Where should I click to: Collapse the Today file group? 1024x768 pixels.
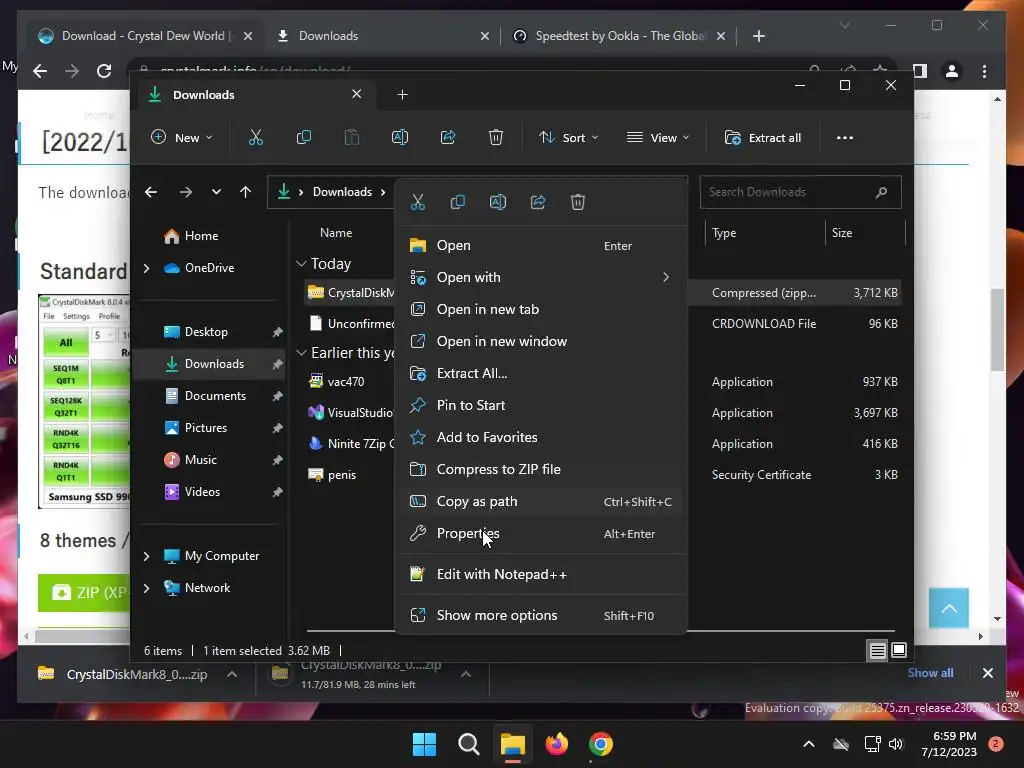click(x=301, y=264)
